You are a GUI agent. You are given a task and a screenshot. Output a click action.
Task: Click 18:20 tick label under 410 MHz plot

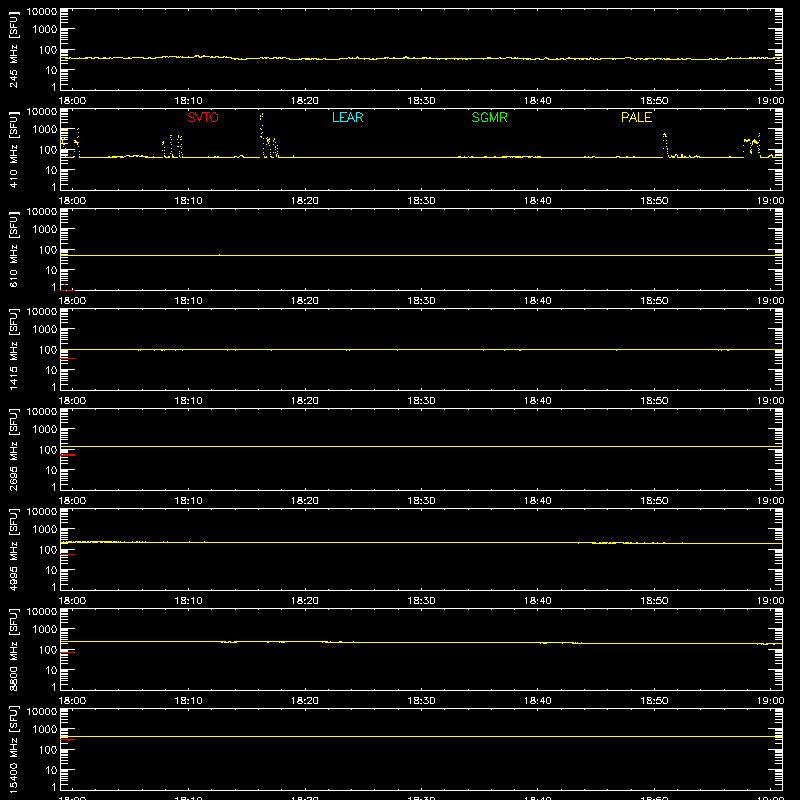305,201
